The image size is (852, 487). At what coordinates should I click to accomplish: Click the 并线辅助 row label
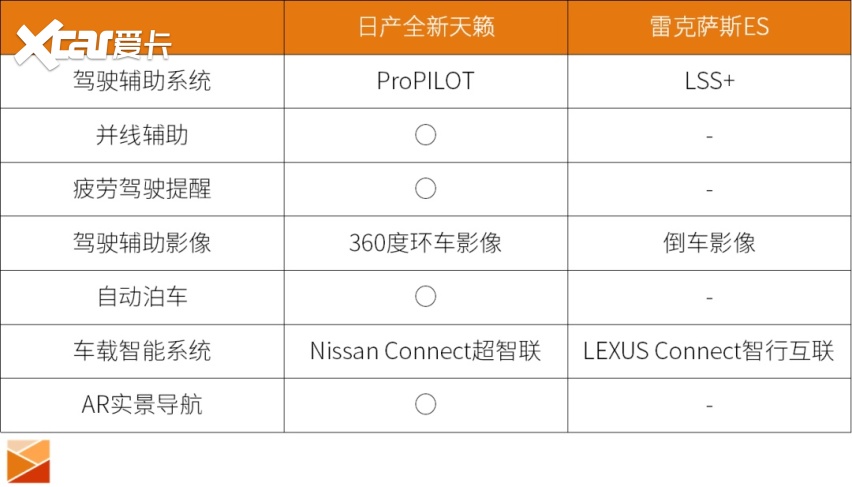pyautogui.click(x=142, y=135)
